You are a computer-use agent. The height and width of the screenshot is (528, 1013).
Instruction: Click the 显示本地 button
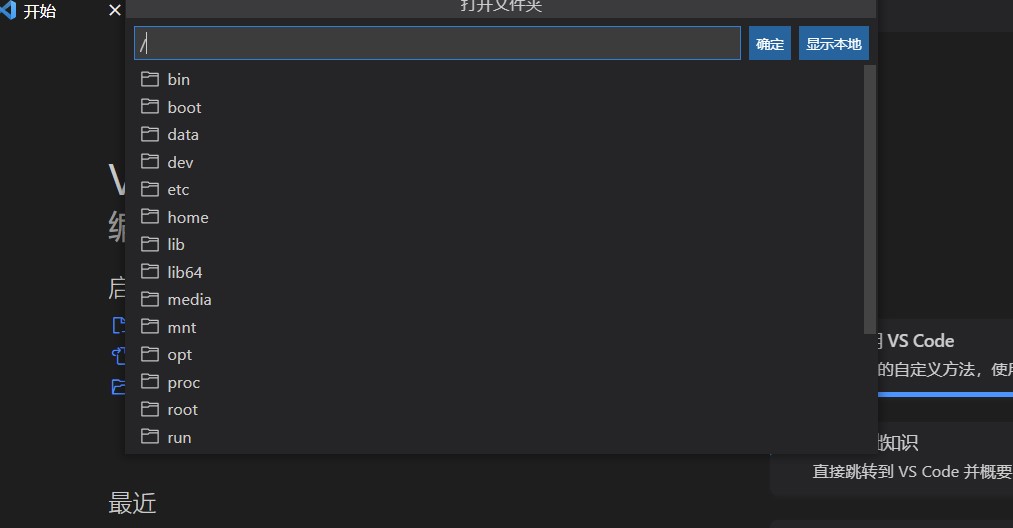(x=833, y=43)
